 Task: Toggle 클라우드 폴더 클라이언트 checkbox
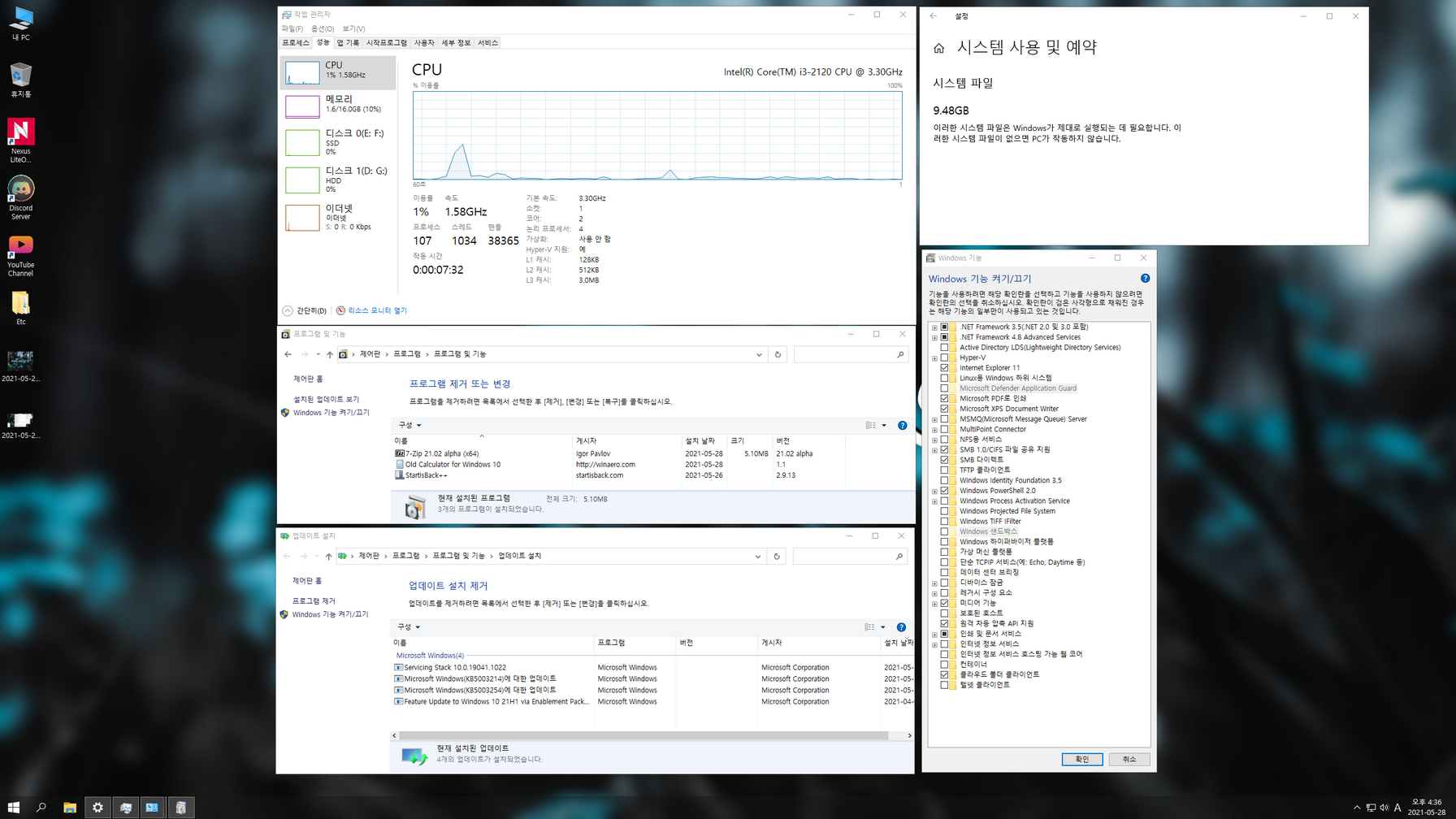pos(944,674)
